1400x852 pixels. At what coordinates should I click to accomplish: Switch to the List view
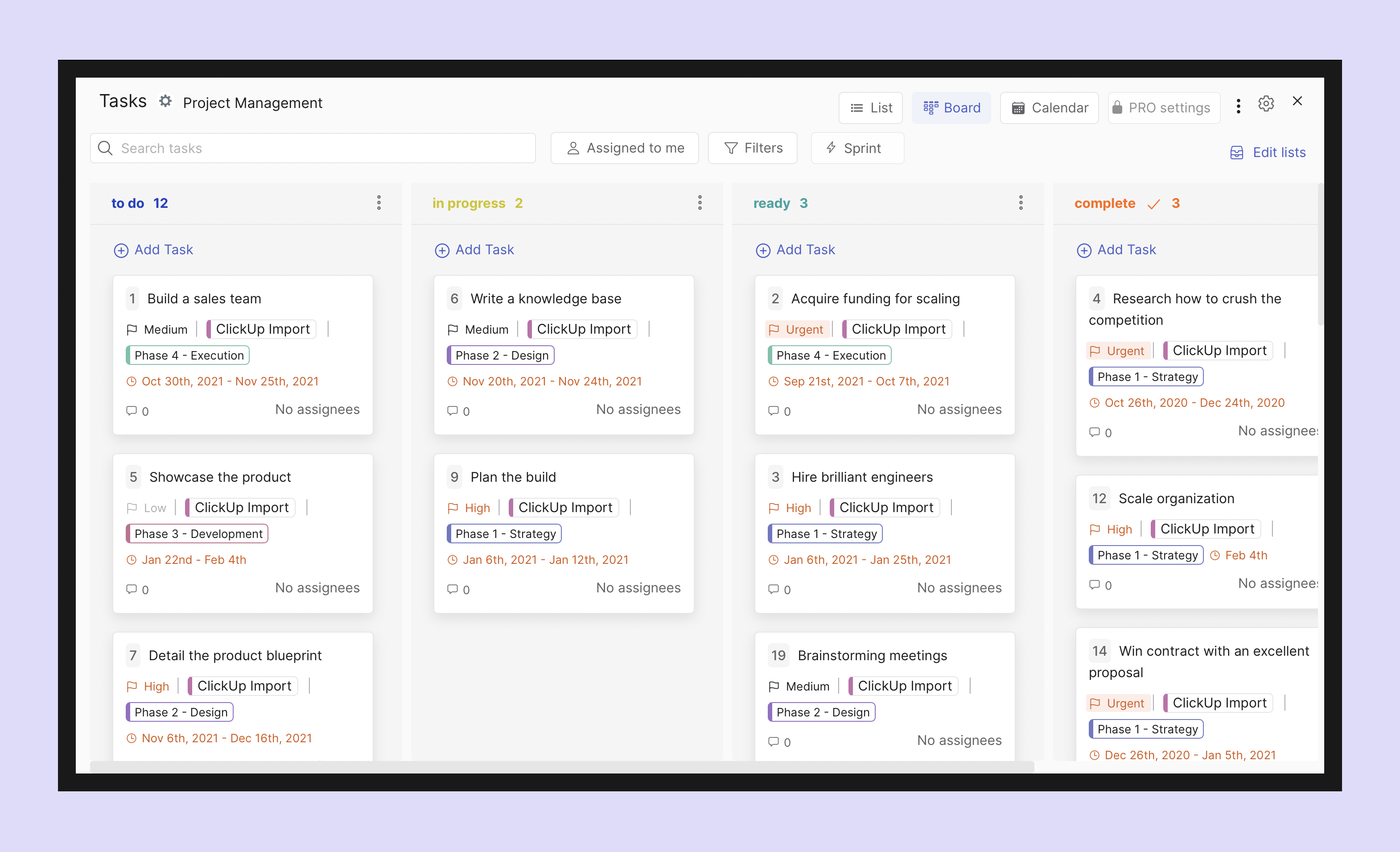pyautogui.click(x=870, y=108)
